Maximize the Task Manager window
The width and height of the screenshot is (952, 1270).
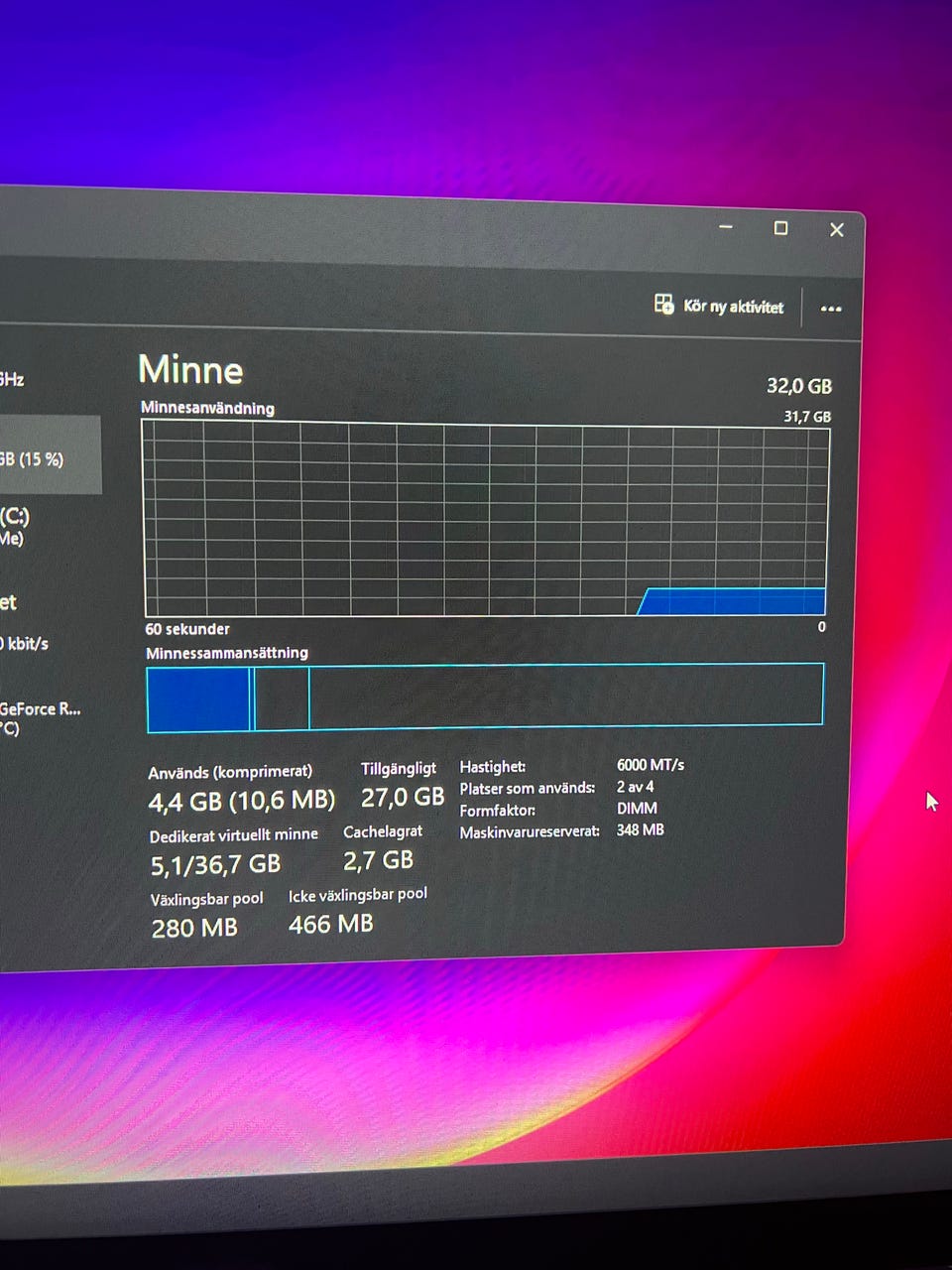click(x=780, y=228)
